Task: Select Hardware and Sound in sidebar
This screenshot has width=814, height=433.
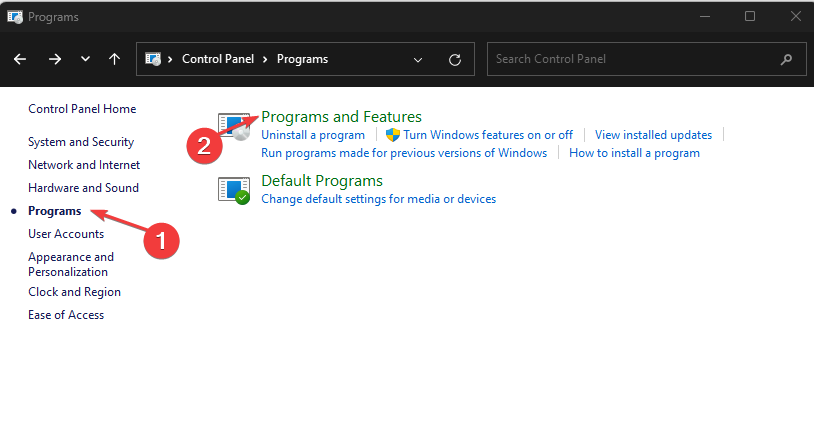Action: click(83, 188)
